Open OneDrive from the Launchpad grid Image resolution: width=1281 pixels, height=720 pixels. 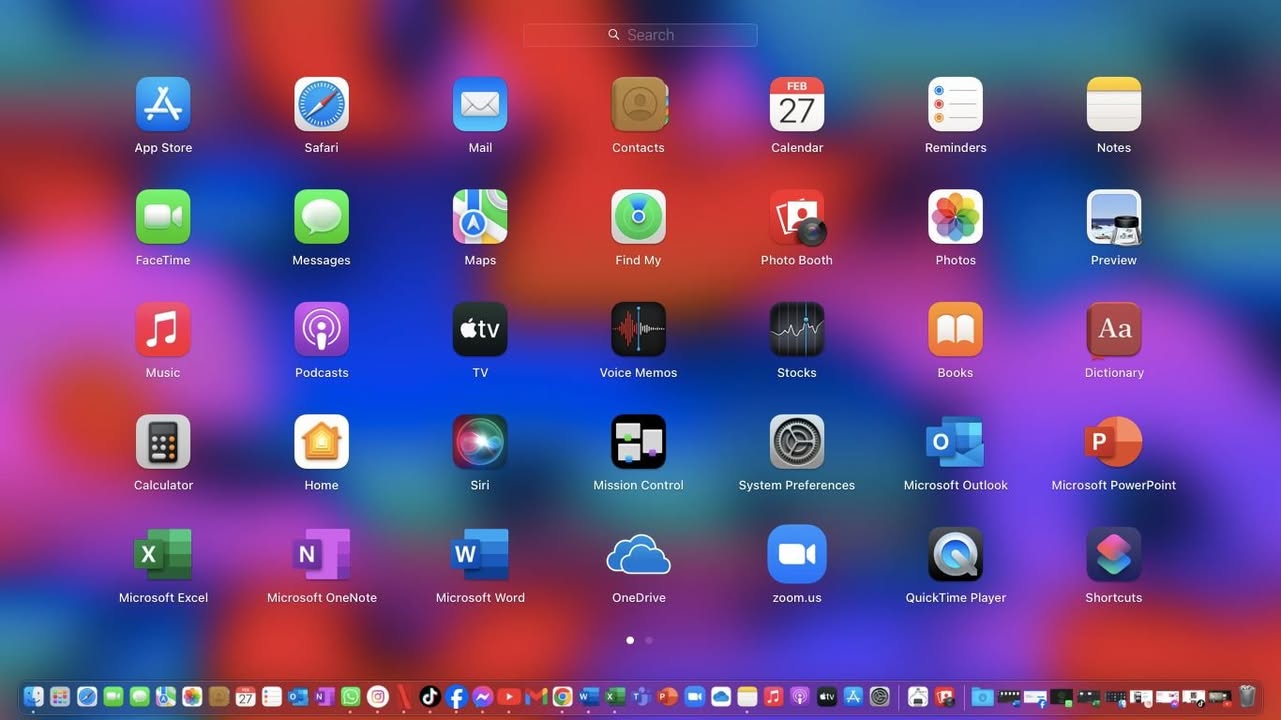click(639, 554)
